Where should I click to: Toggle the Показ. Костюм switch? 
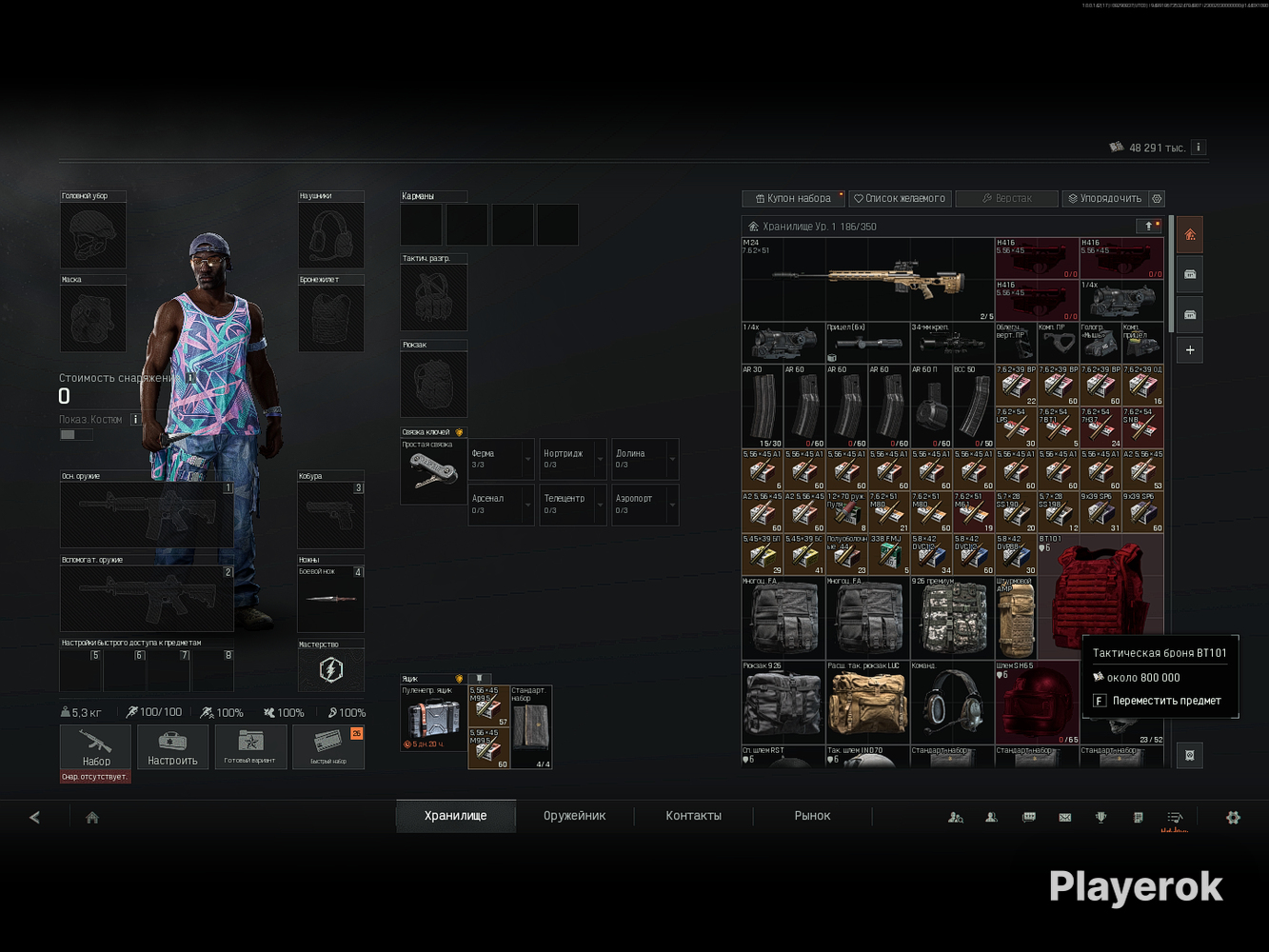tap(76, 435)
